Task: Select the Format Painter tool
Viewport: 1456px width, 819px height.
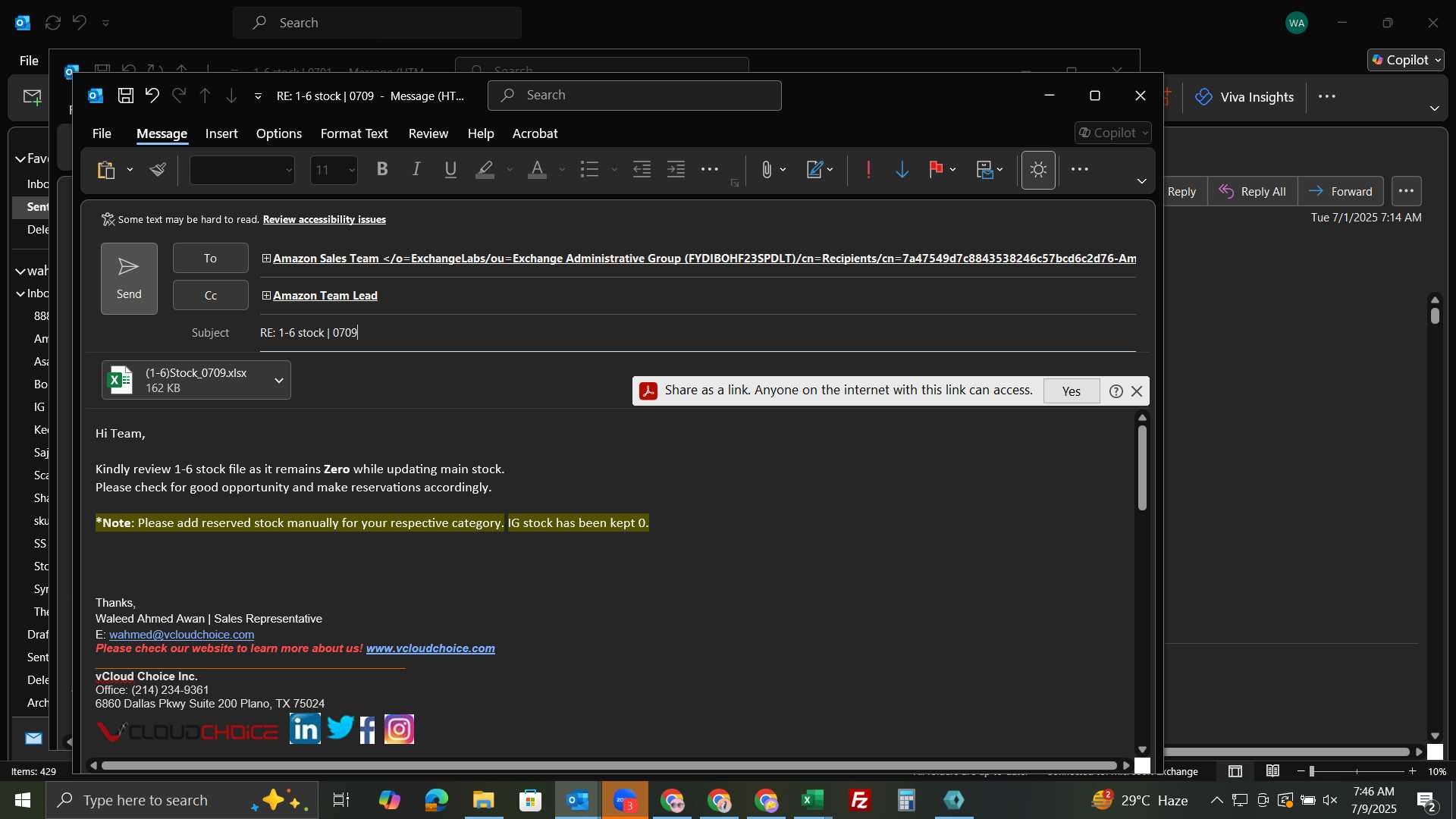Action: coord(158,170)
